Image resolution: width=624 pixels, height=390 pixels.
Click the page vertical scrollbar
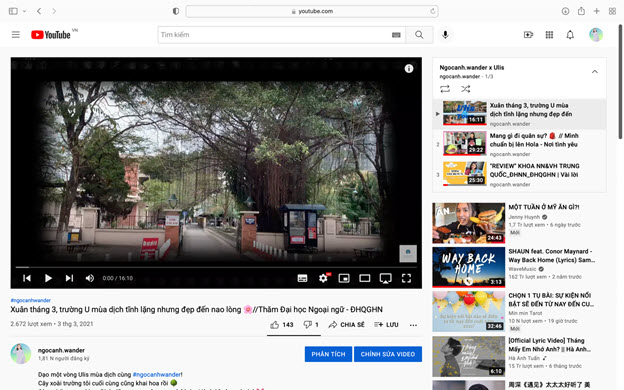[x=620, y=82]
